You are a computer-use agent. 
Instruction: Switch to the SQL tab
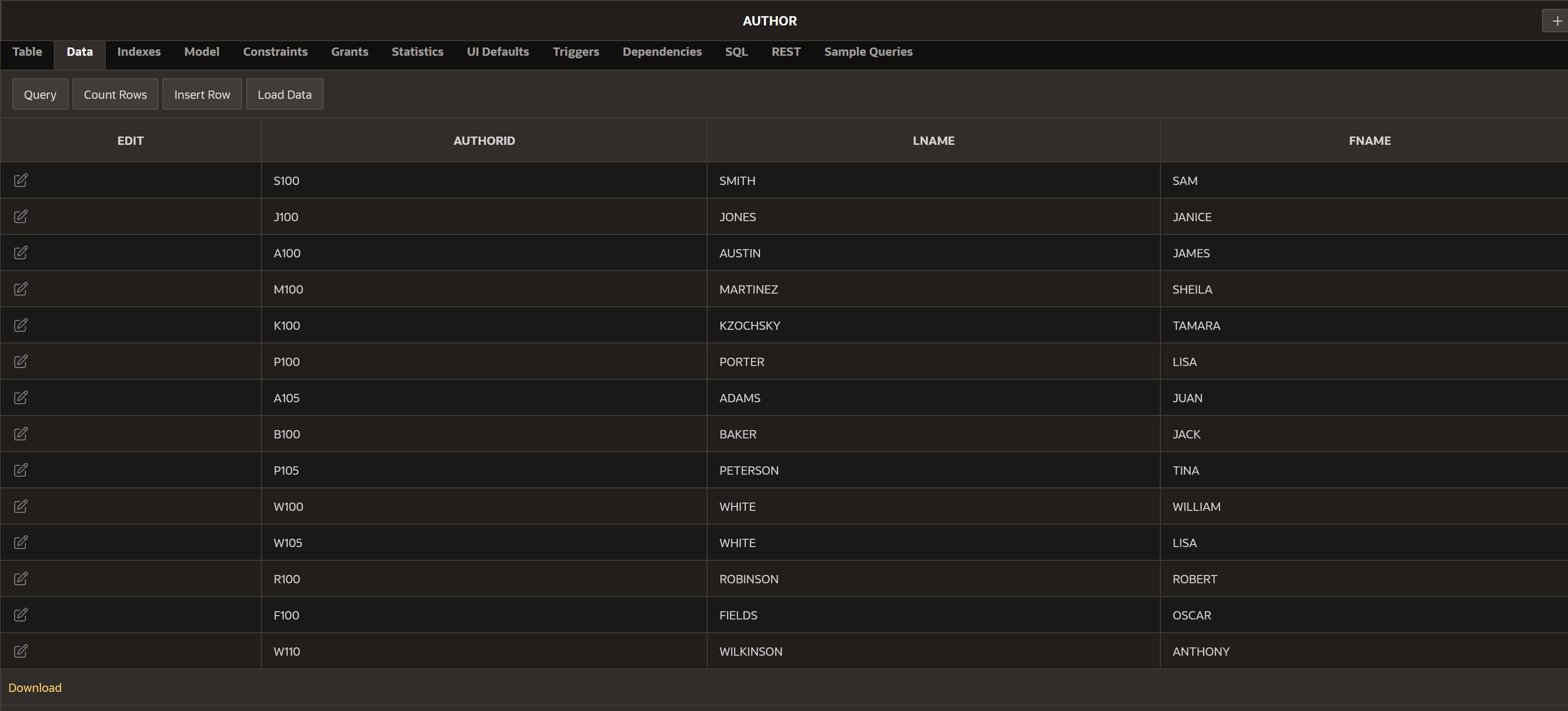[x=736, y=52]
